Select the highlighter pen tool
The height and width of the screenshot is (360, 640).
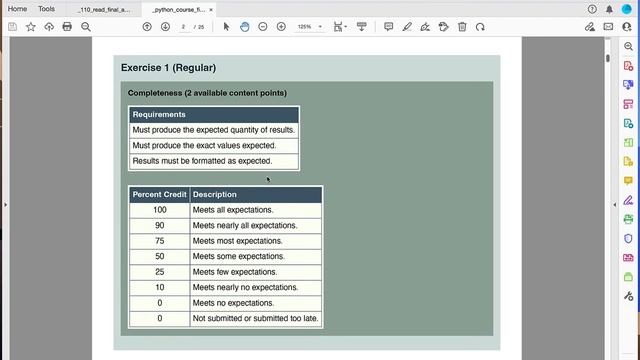pos(407,27)
